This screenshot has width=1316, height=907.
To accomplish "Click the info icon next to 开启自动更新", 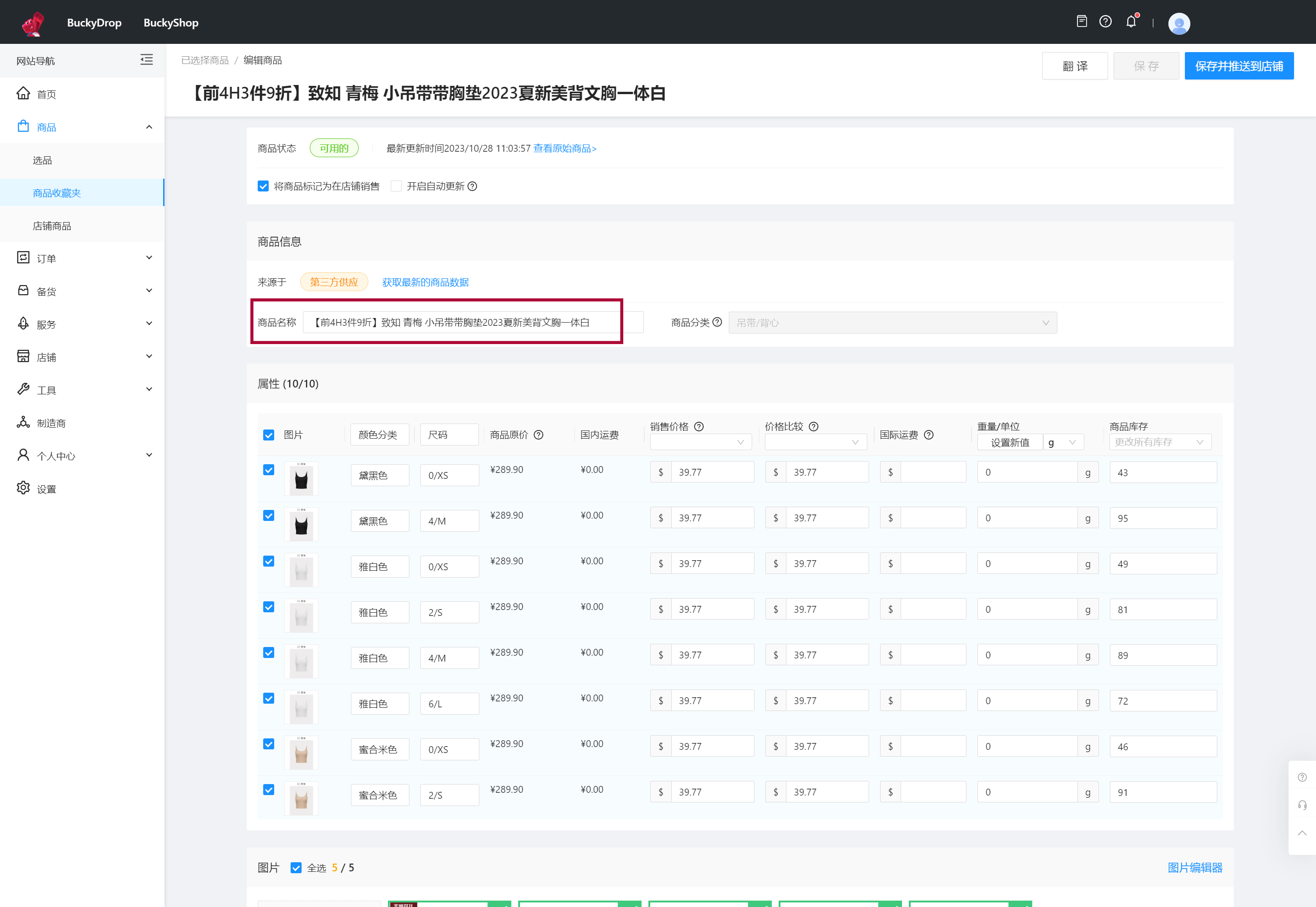I will point(472,186).
